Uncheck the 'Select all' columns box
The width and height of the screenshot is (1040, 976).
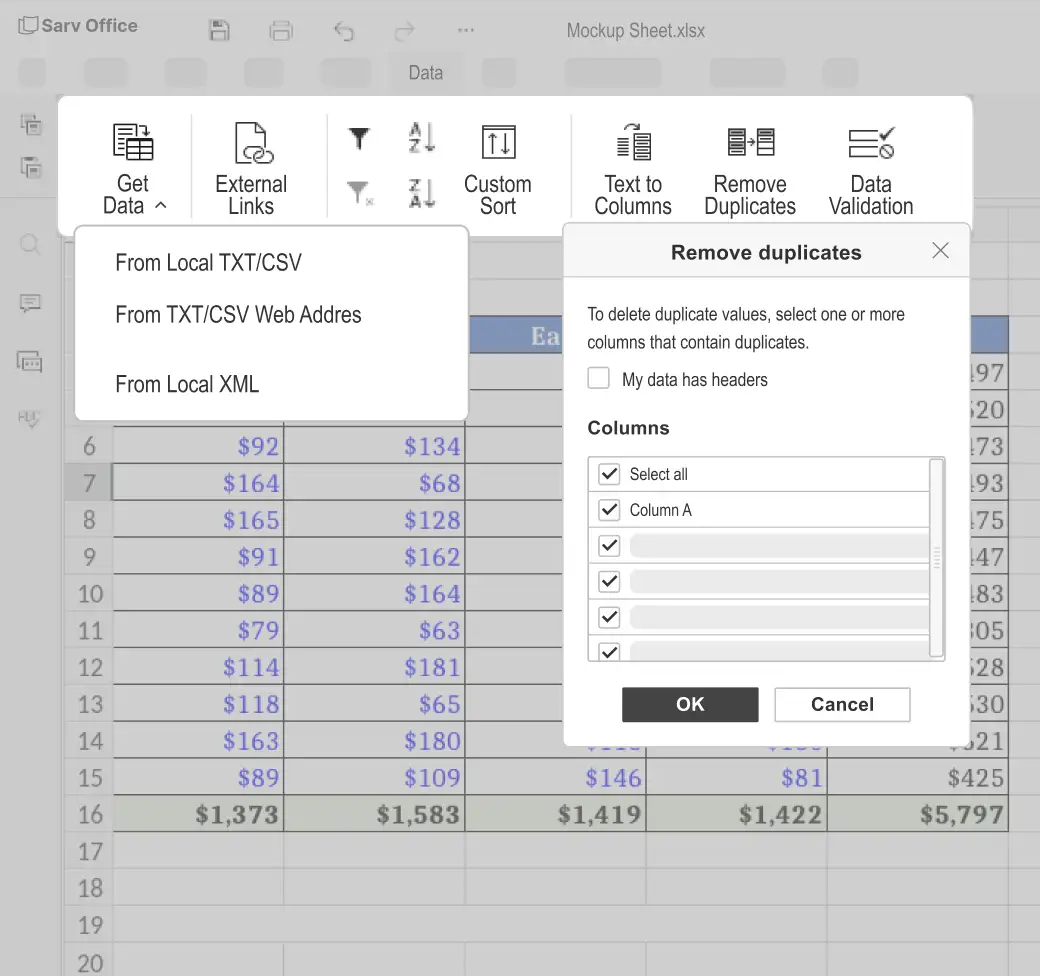coord(608,474)
